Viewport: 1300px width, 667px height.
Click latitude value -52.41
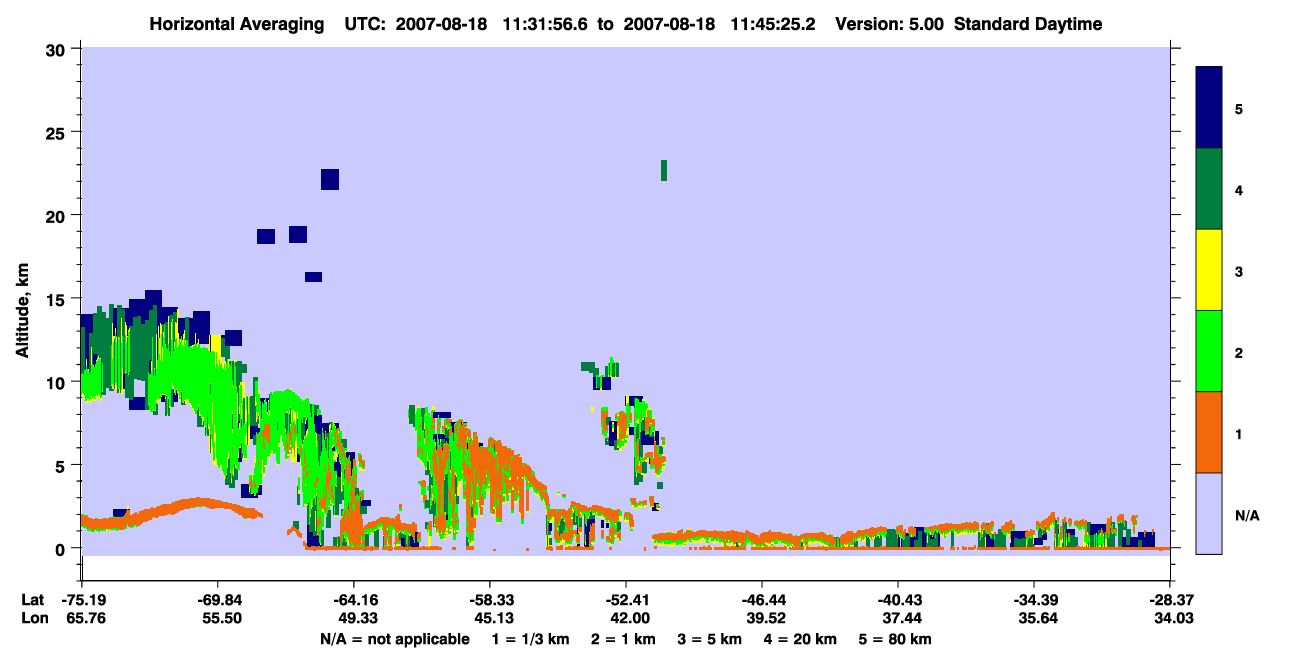coord(625,600)
